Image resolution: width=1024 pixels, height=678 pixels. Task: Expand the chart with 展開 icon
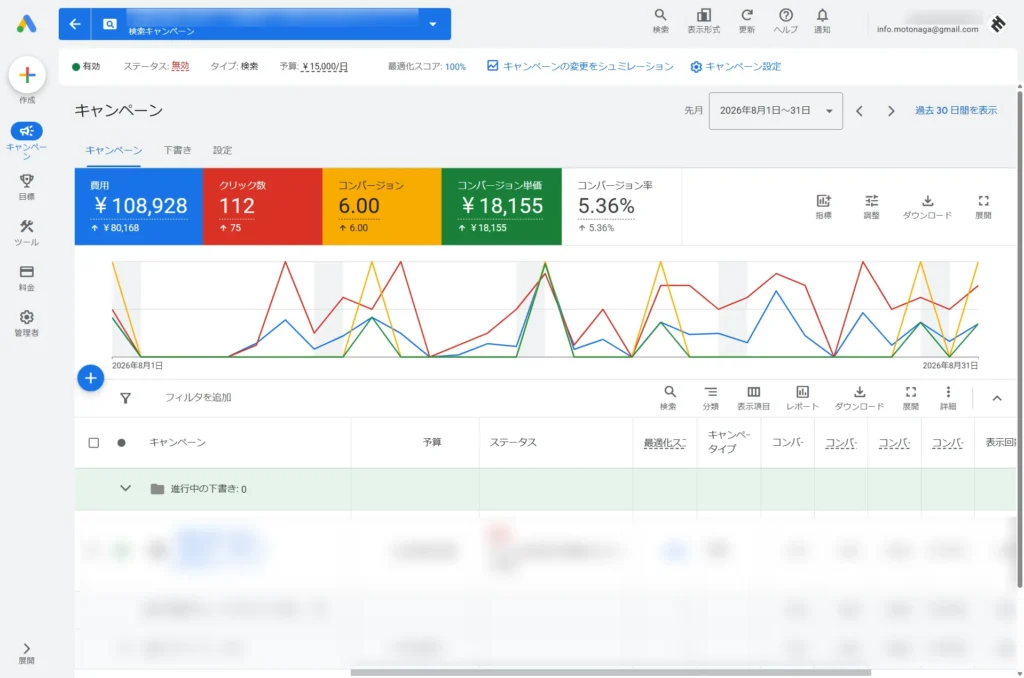click(983, 206)
